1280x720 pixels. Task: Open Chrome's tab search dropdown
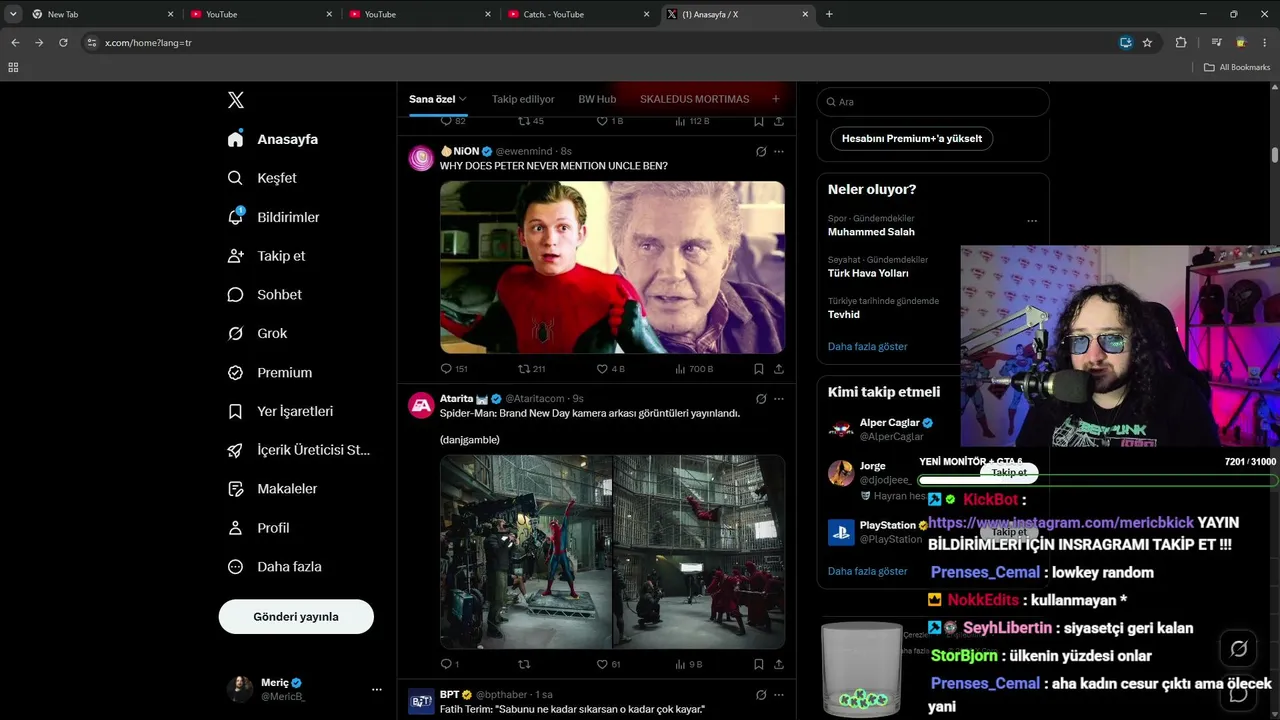click(13, 14)
